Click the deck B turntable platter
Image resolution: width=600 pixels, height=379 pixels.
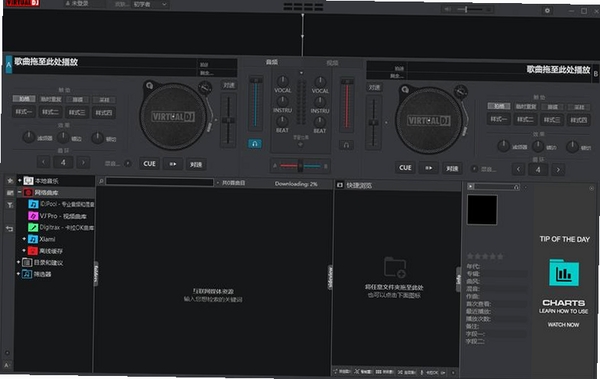coord(429,121)
